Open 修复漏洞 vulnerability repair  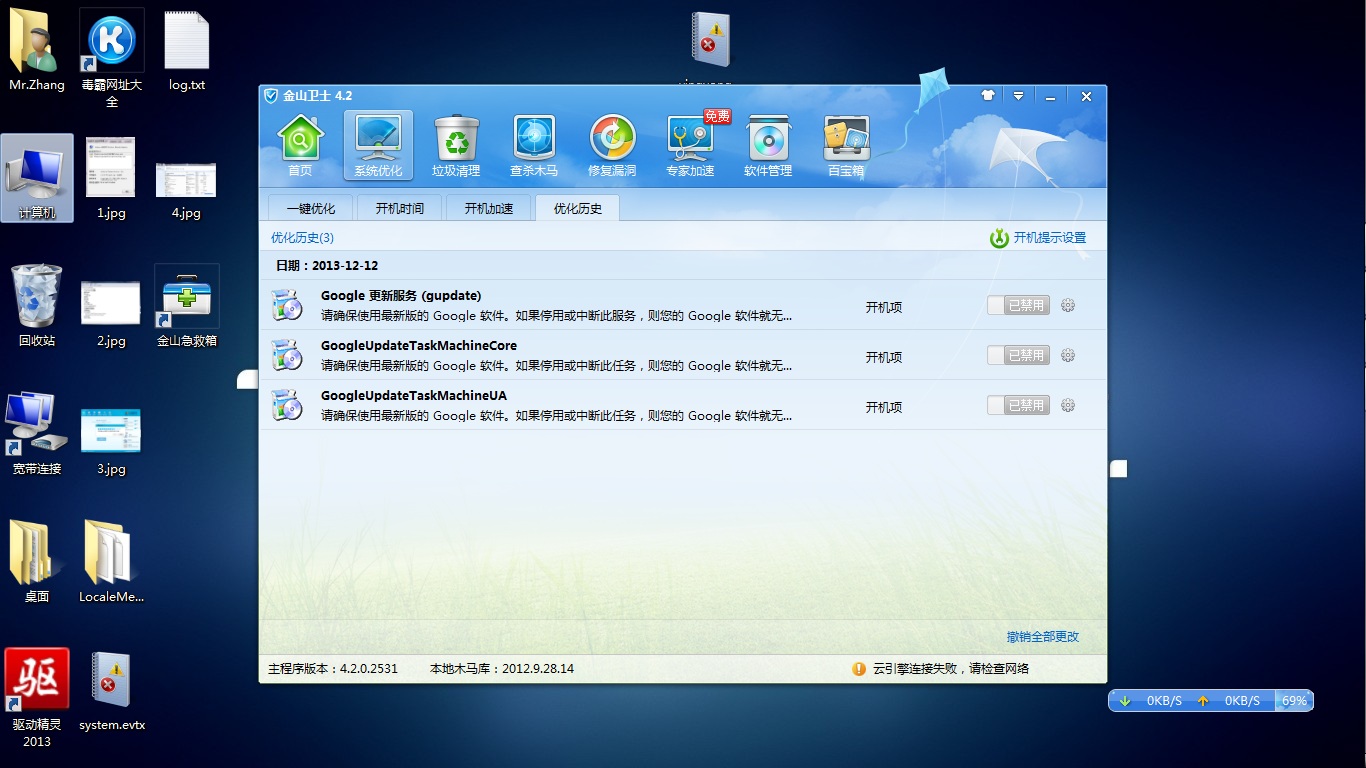612,146
